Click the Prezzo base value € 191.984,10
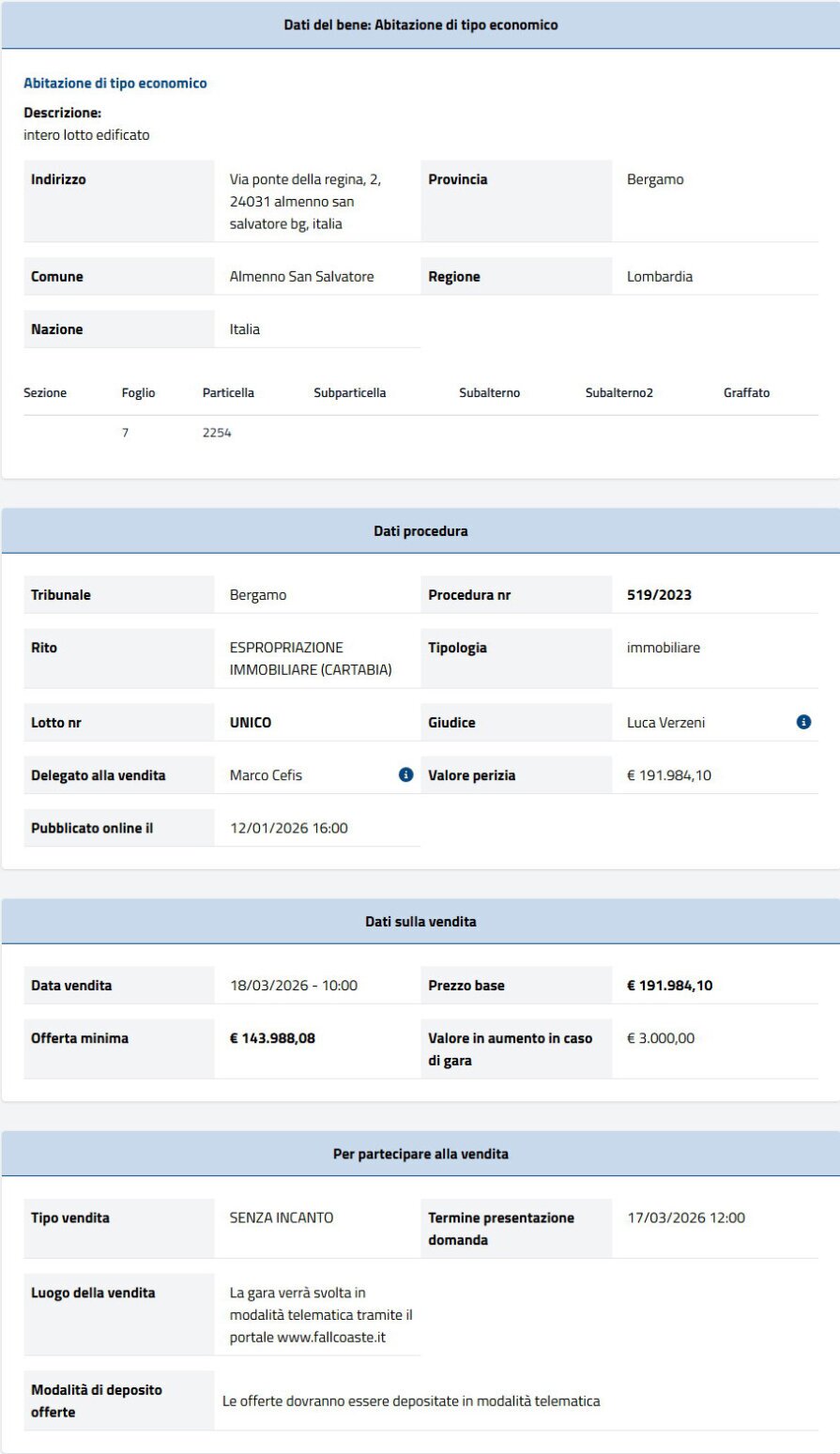This screenshot has height=1454, width=840. (669, 986)
